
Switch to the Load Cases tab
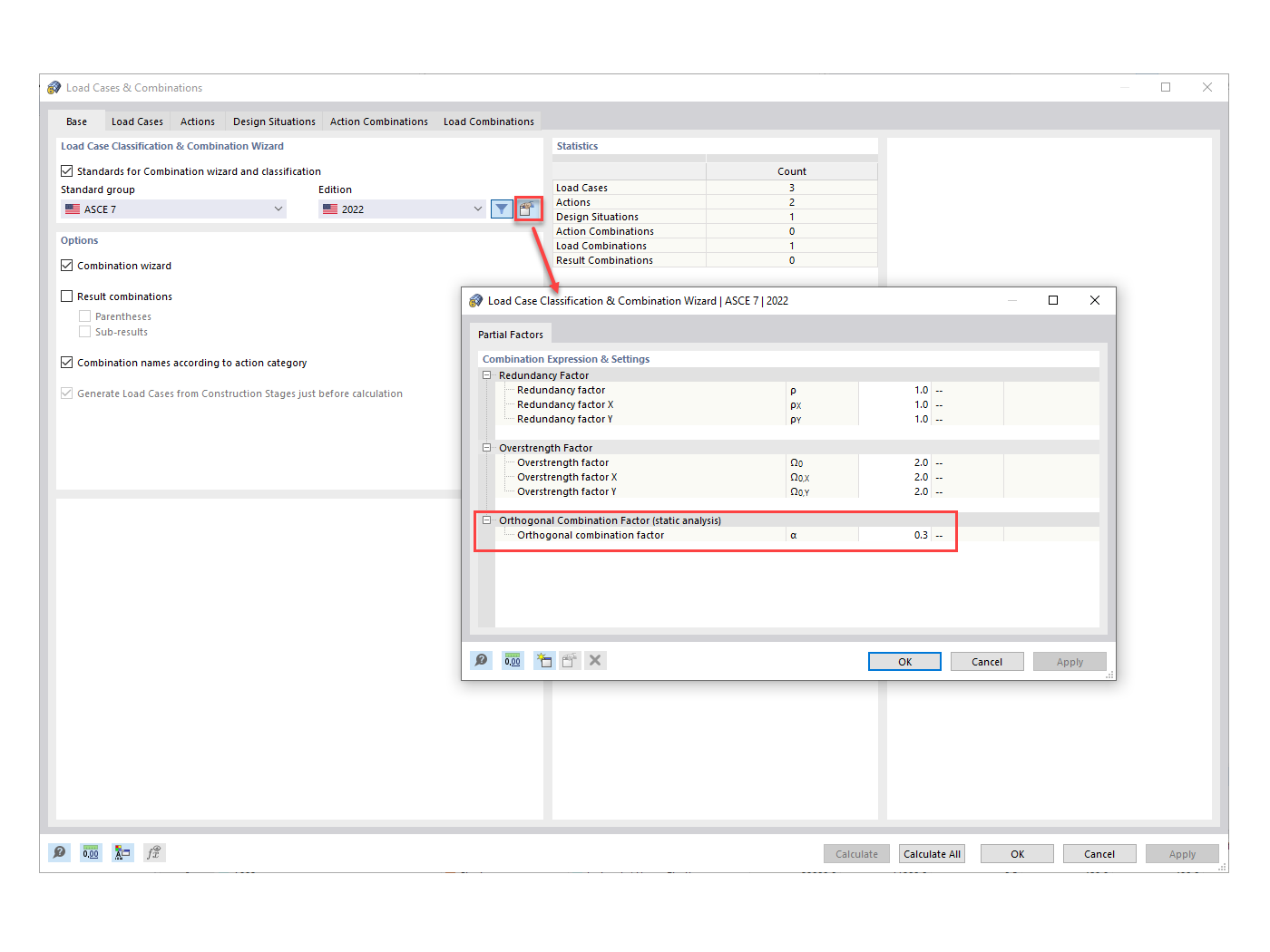[138, 121]
